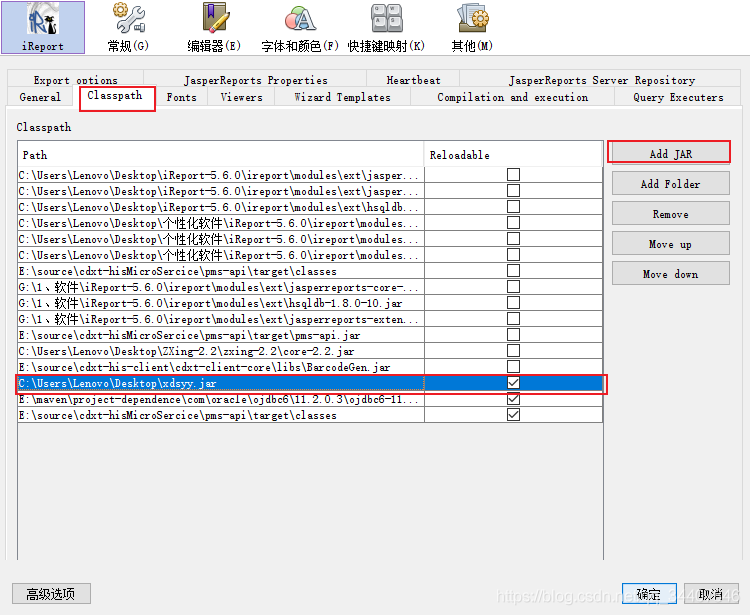Enable Reloadable for jasperreports-exten row
The height and width of the screenshot is (615, 750).
pos(513,318)
